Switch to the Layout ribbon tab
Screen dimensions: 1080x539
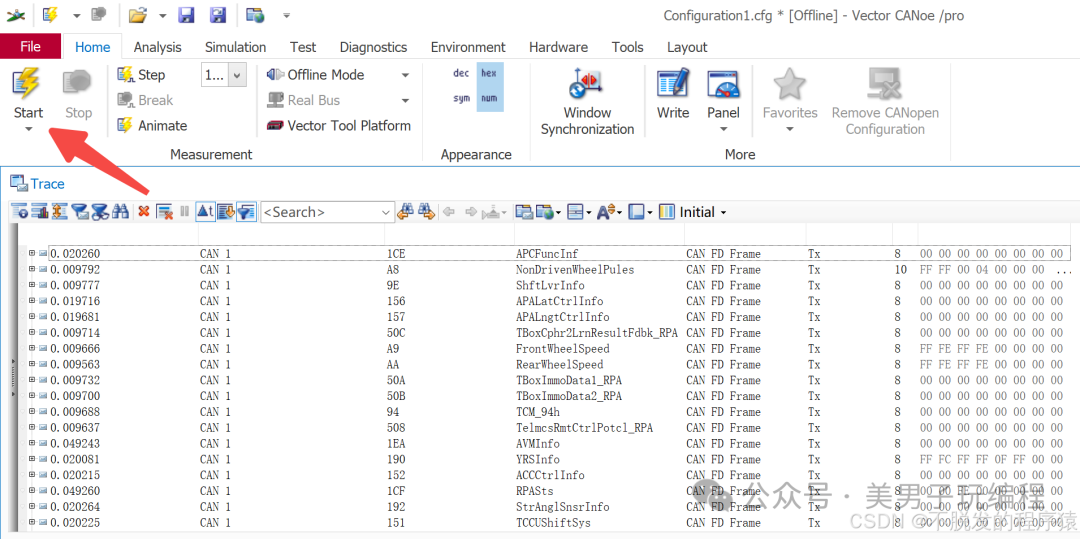[x=687, y=47]
